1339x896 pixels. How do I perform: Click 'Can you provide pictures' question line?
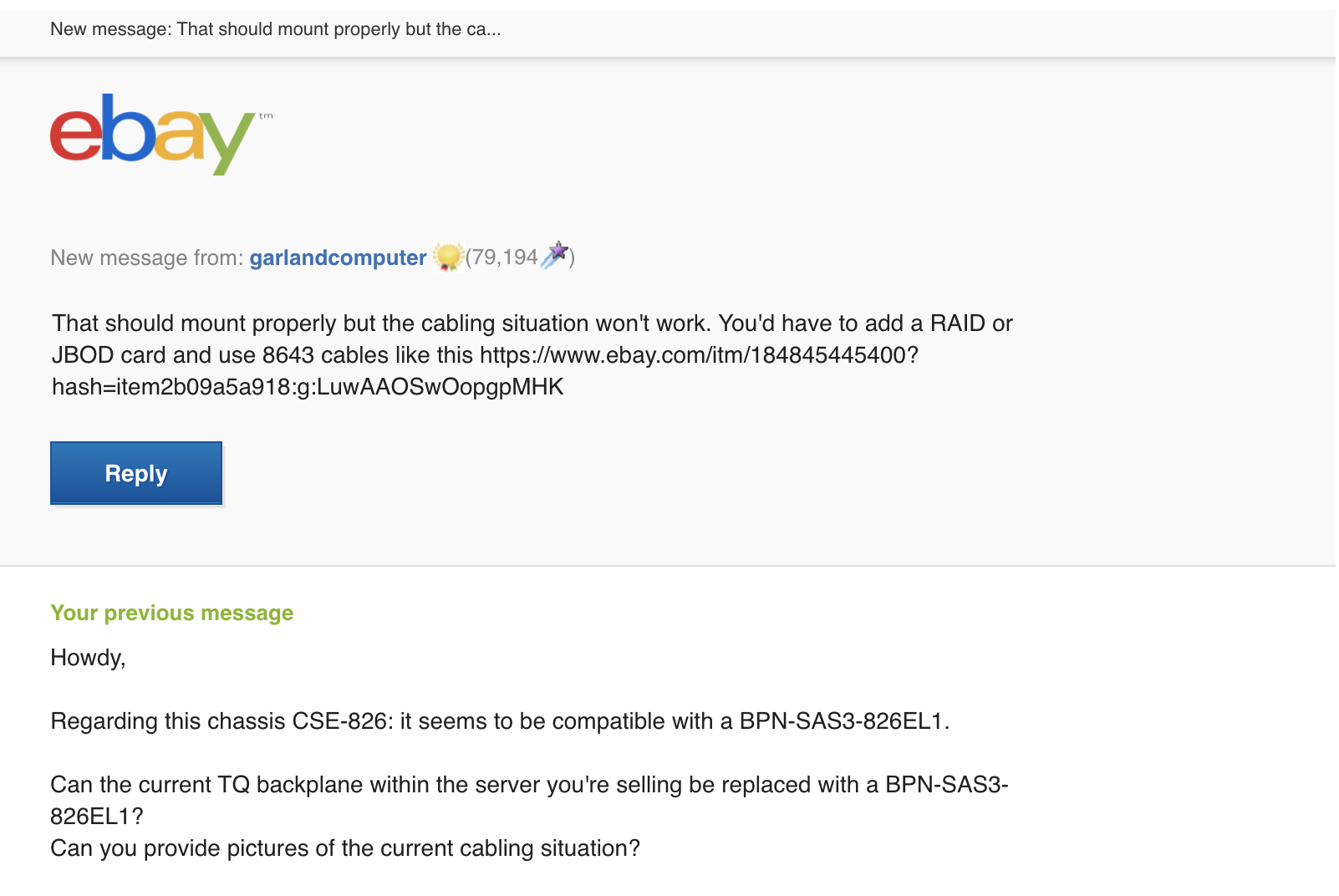click(345, 848)
